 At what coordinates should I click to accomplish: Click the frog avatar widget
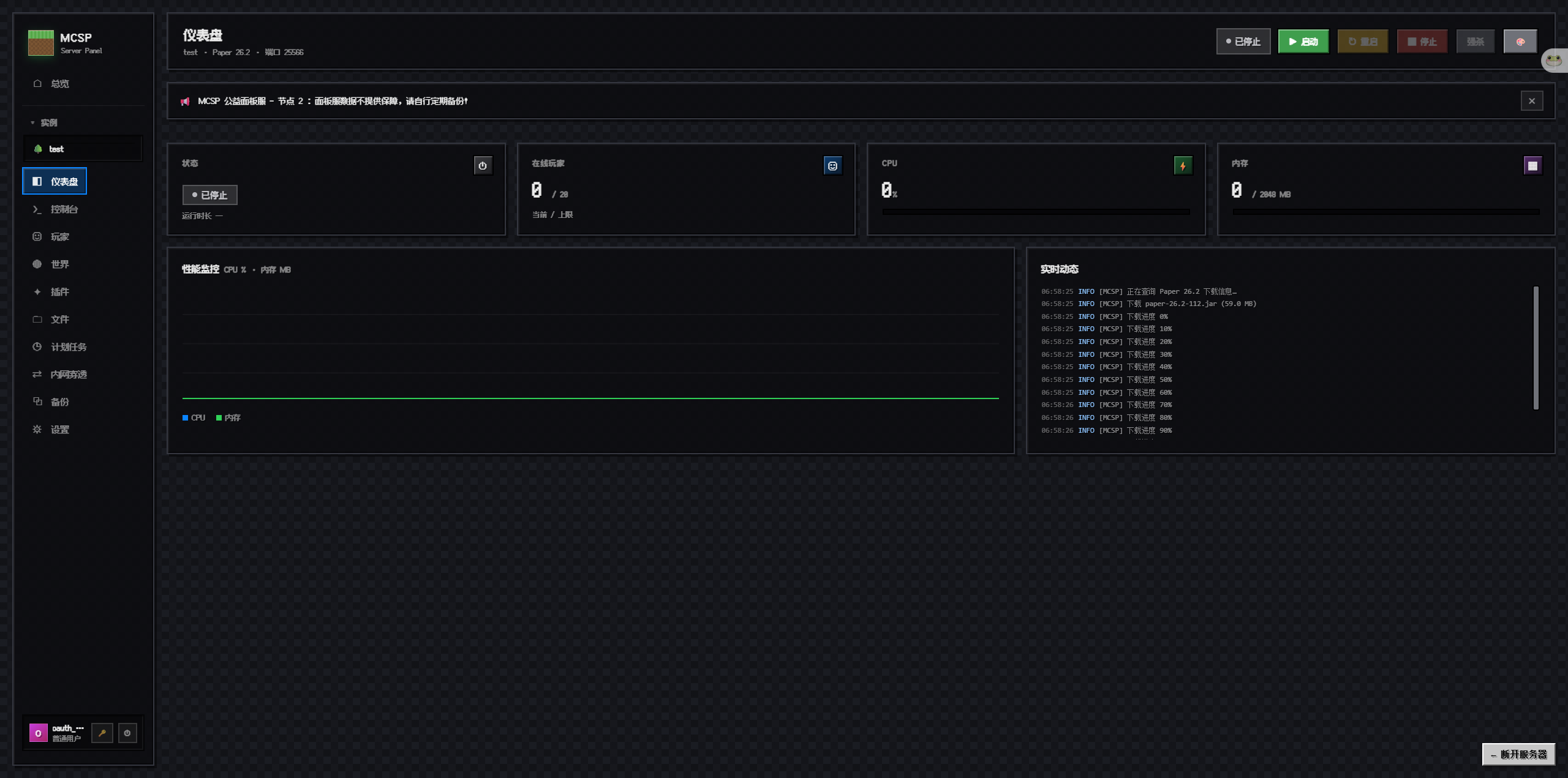pyautogui.click(x=1554, y=60)
